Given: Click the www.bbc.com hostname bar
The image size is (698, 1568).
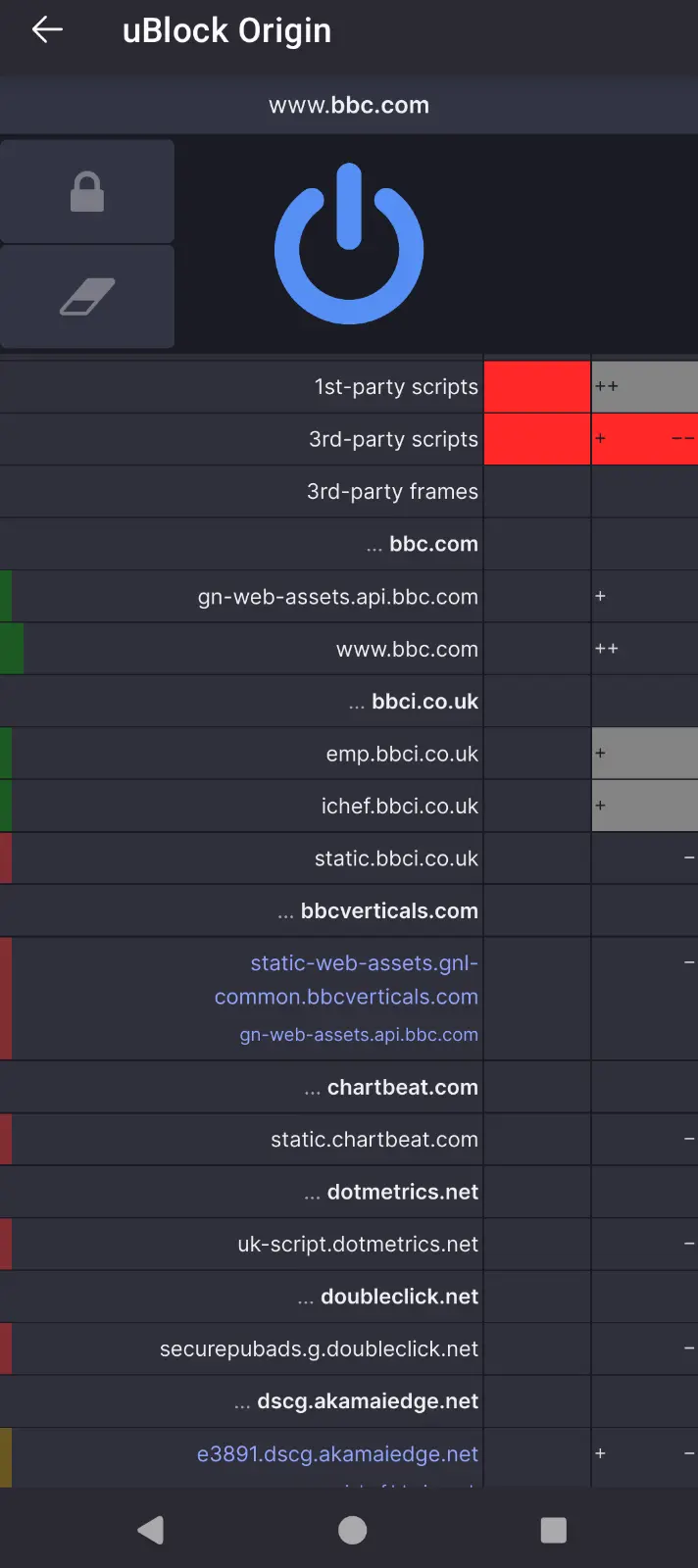Looking at the screenshot, I should tap(349, 105).
